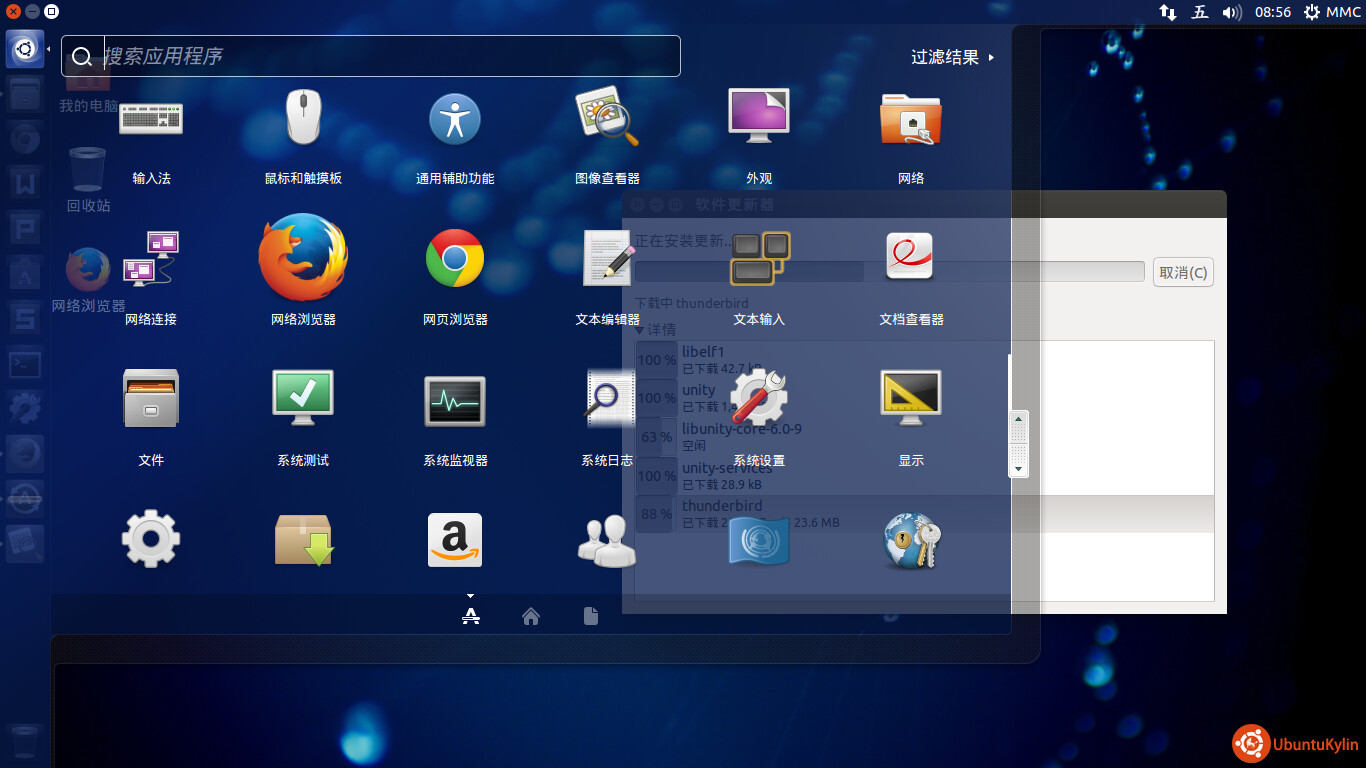1366x768 pixels.
Task: Open the sound volume indicator menu
Action: tap(1232, 12)
